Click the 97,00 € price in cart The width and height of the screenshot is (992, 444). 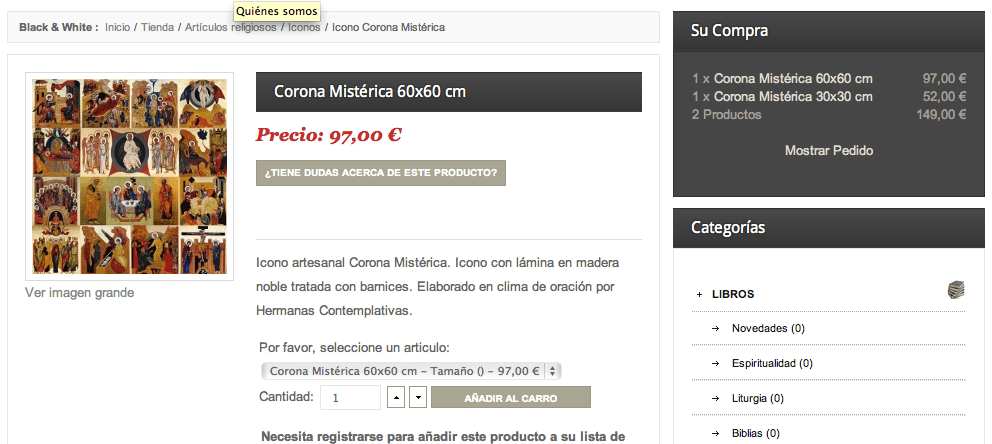point(945,79)
